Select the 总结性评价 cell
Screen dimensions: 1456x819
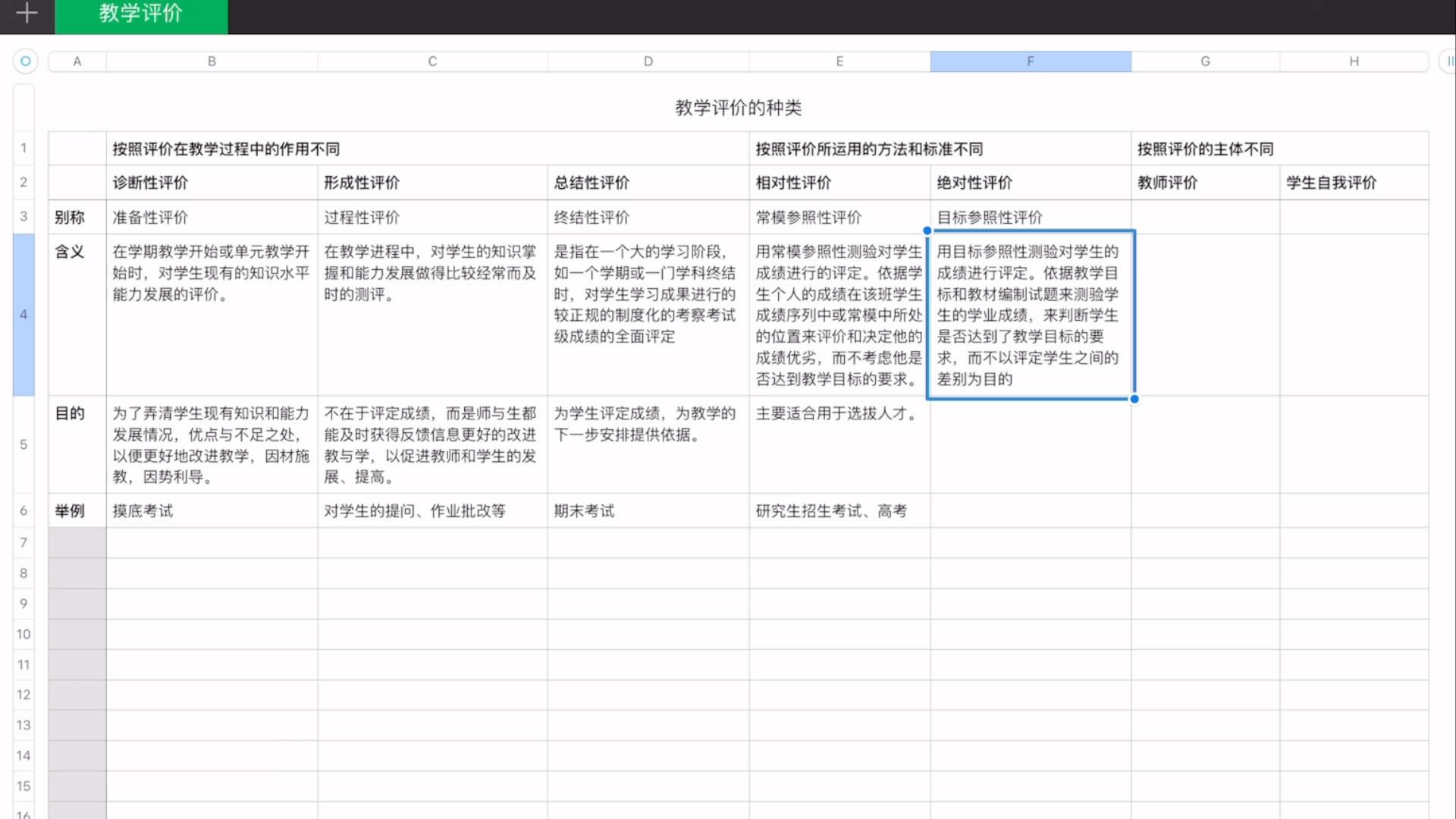pyautogui.click(x=648, y=183)
